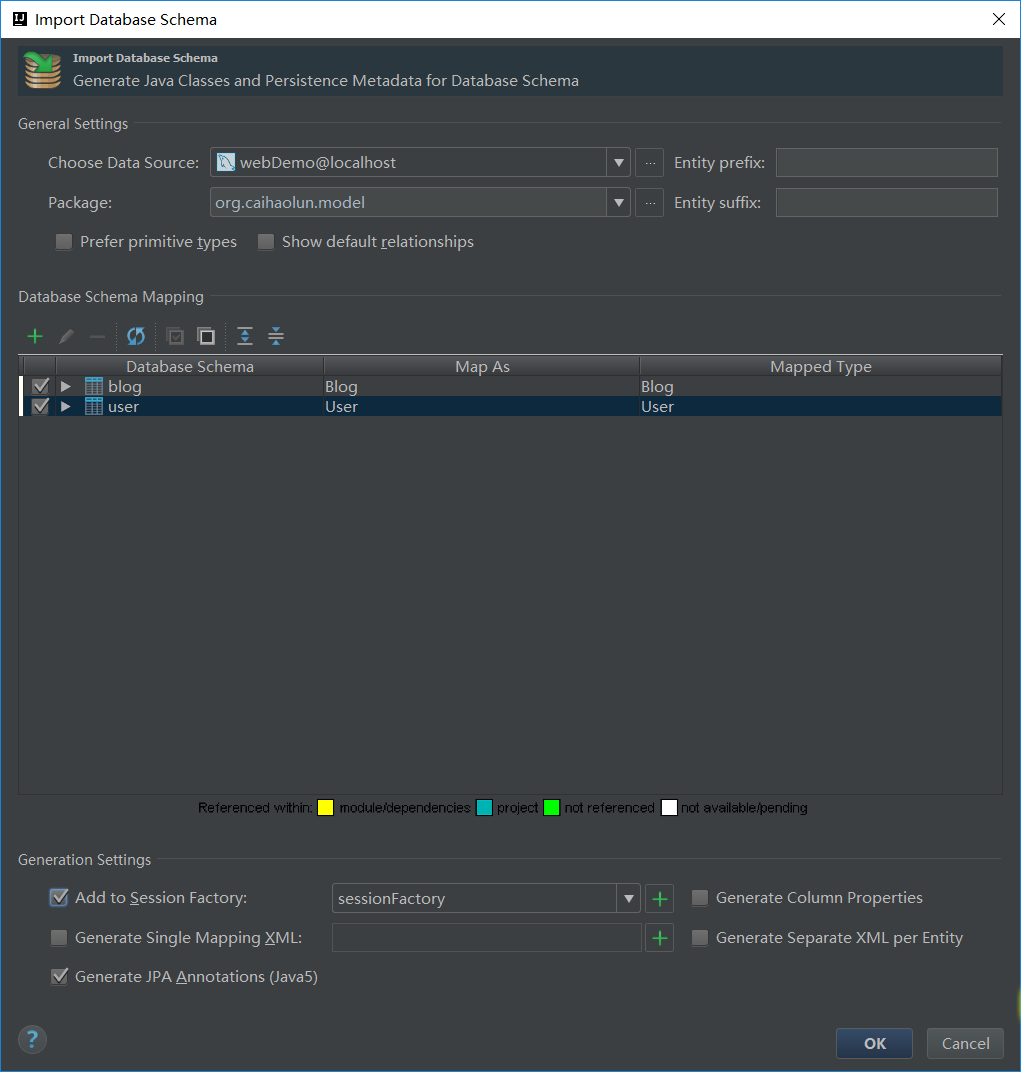Uncheck the user table checkbox
This screenshot has height=1072, width=1021.
40,407
